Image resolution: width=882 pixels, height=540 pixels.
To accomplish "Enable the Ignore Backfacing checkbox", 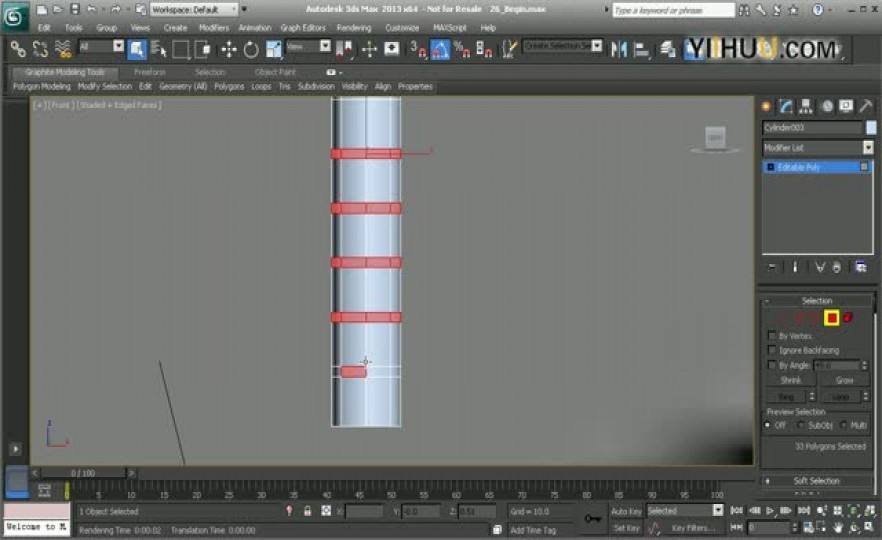I will click(x=772, y=350).
